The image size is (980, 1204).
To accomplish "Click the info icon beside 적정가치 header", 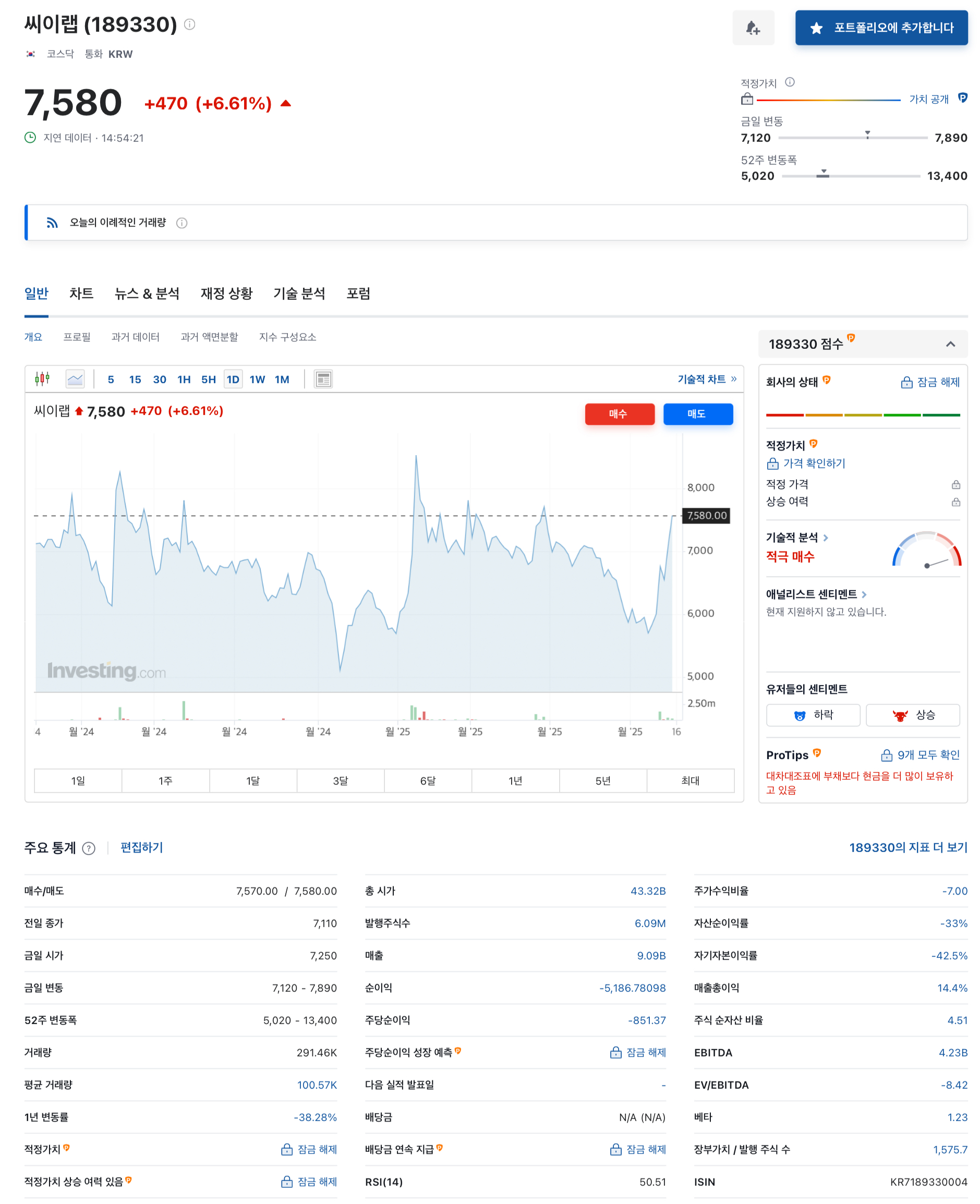I will pyautogui.click(x=790, y=82).
